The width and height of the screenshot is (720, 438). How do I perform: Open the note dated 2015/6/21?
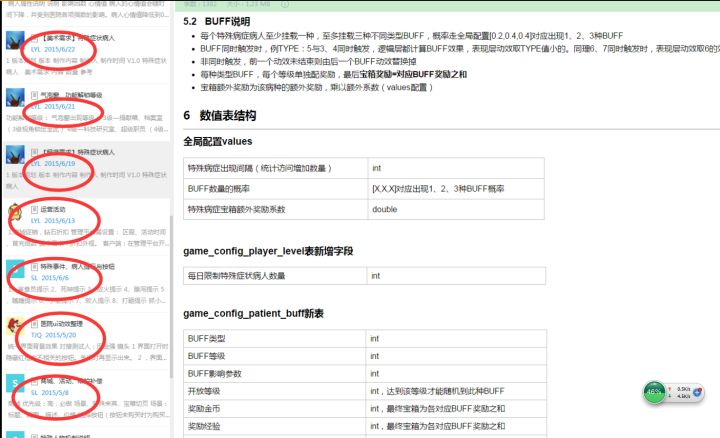[86, 112]
